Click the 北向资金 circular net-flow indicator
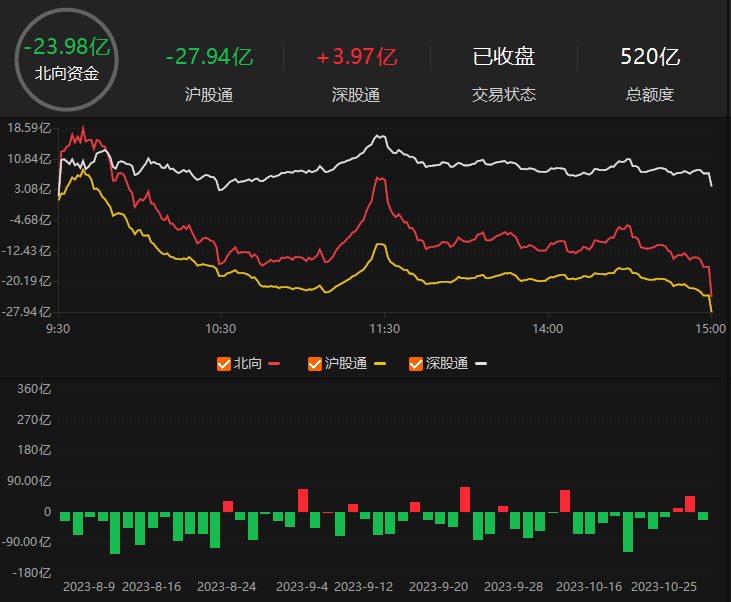 tap(66, 58)
